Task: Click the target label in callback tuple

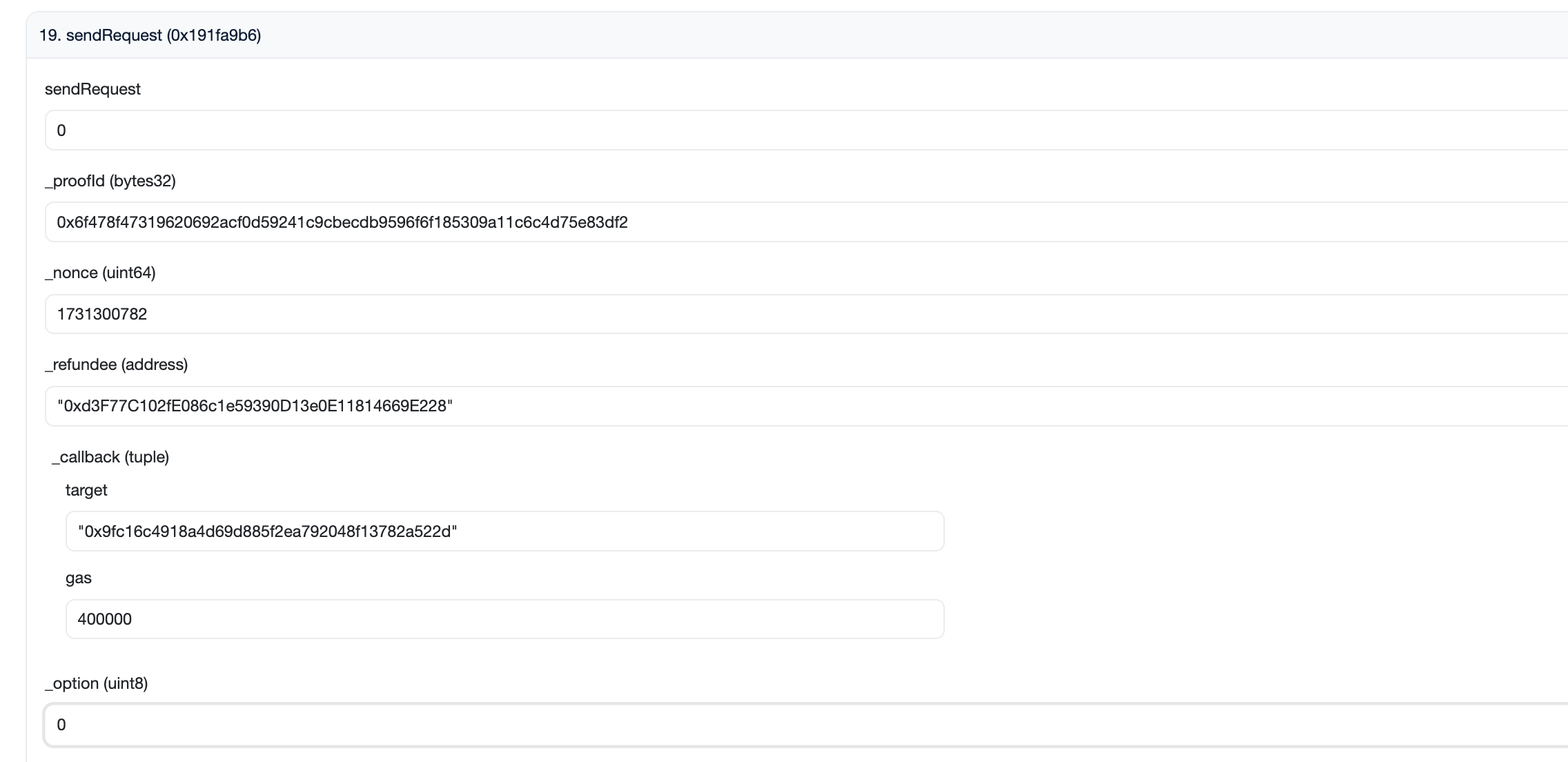Action: (86, 490)
